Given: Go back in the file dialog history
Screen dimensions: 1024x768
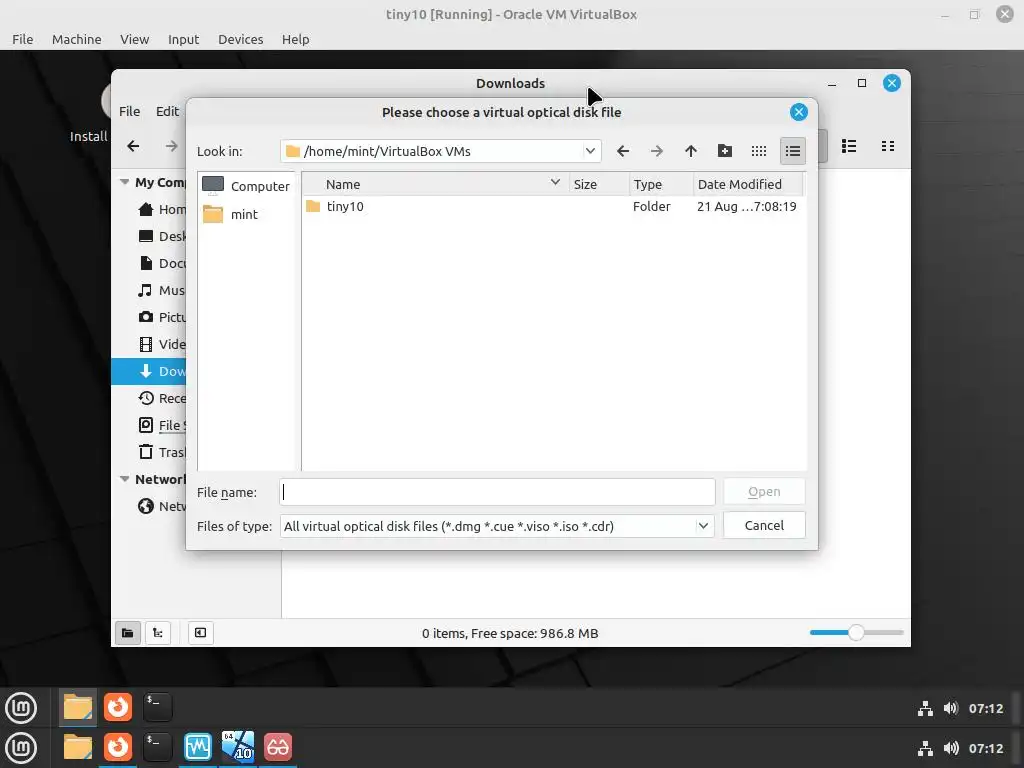Looking at the screenshot, I should point(623,152).
